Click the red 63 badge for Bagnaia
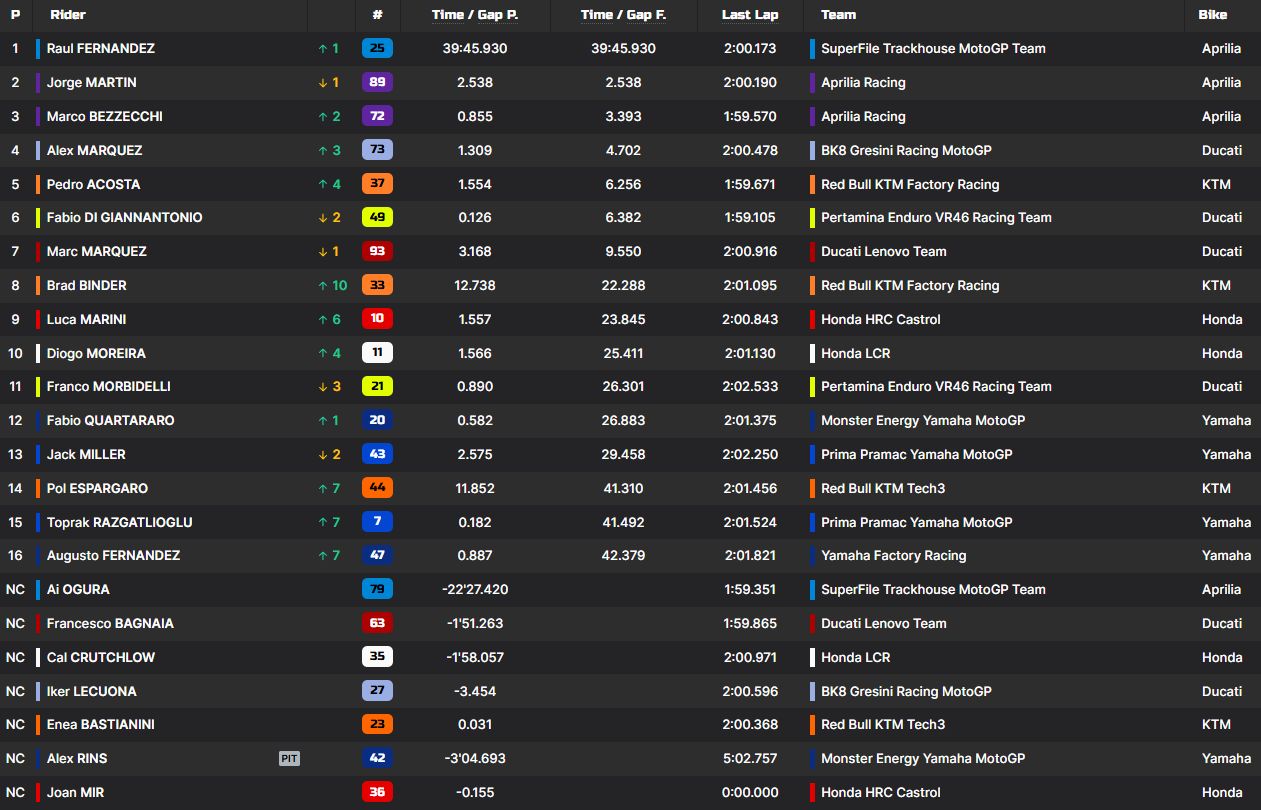1261x810 pixels. (377, 623)
